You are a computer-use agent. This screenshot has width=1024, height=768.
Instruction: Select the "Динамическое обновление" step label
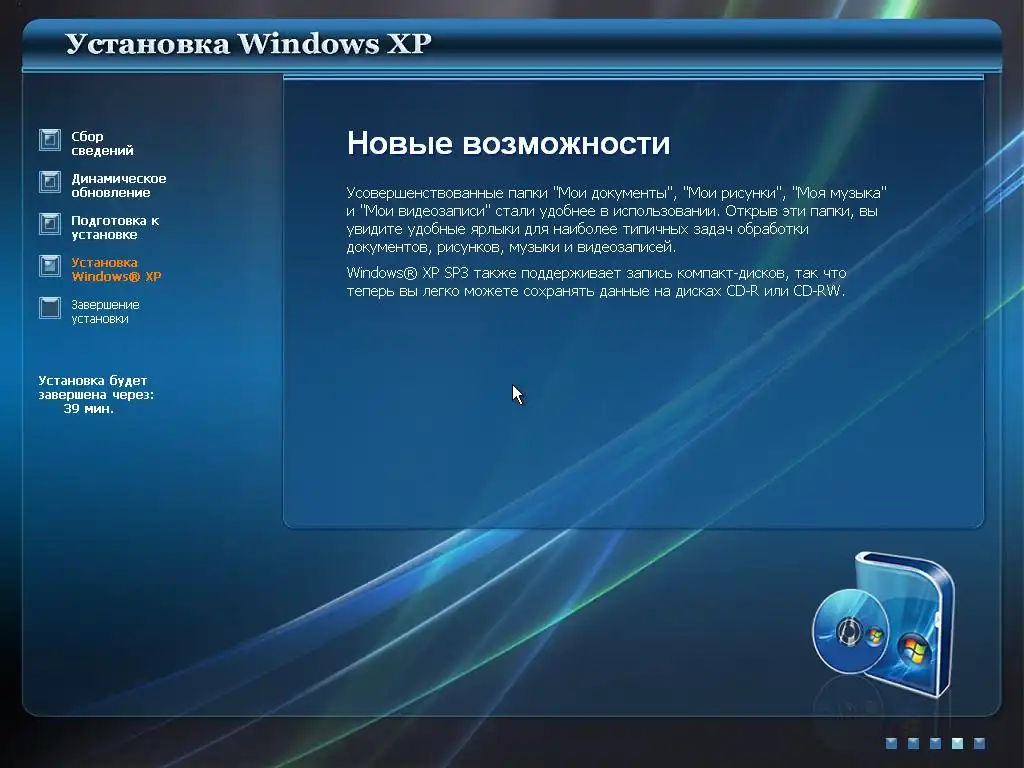coord(119,185)
